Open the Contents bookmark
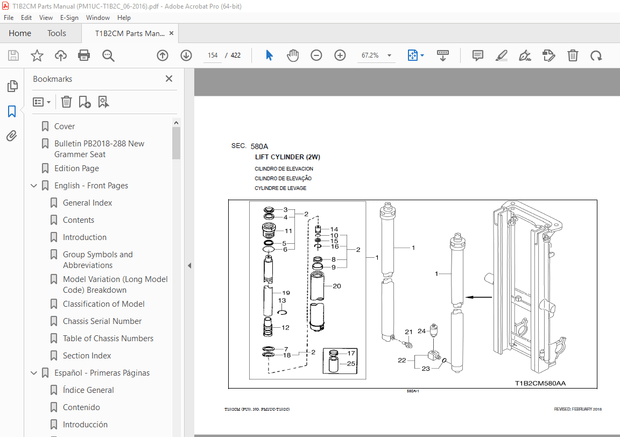Viewport: 620px width, 437px height. [78, 220]
